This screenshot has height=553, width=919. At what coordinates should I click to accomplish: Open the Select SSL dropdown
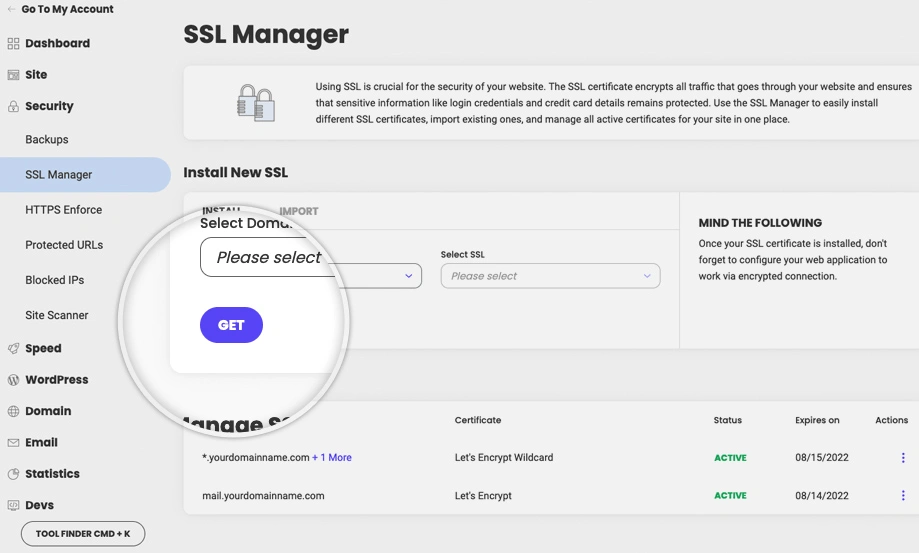coord(550,276)
